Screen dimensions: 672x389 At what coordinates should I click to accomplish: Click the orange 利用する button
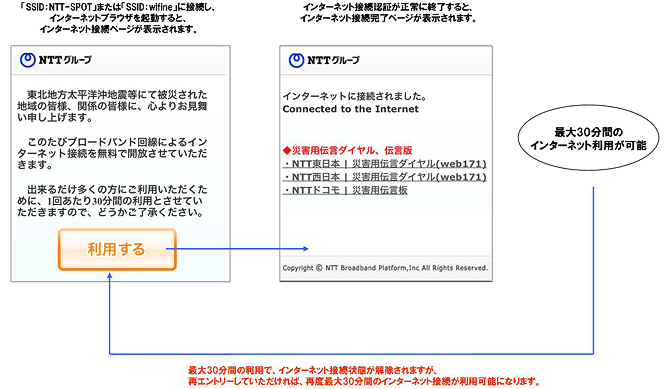click(117, 249)
